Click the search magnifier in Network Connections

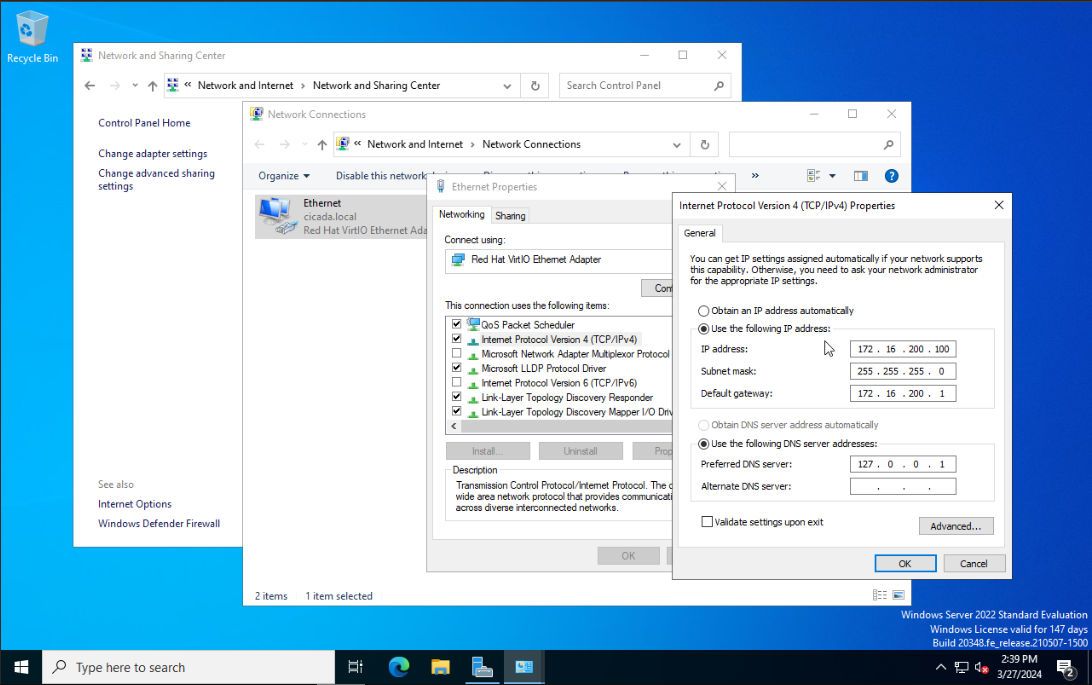tap(888, 145)
